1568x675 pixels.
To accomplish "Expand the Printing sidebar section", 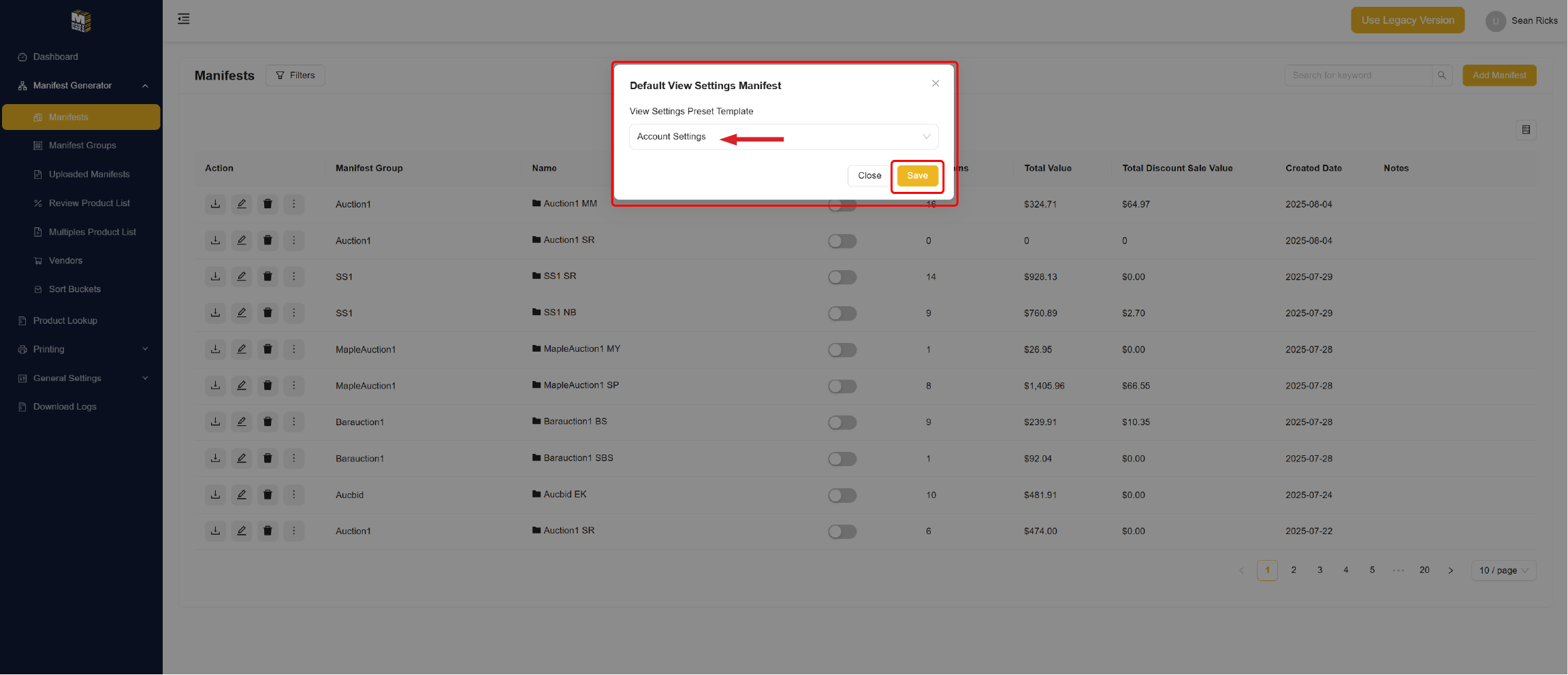I will pos(82,349).
